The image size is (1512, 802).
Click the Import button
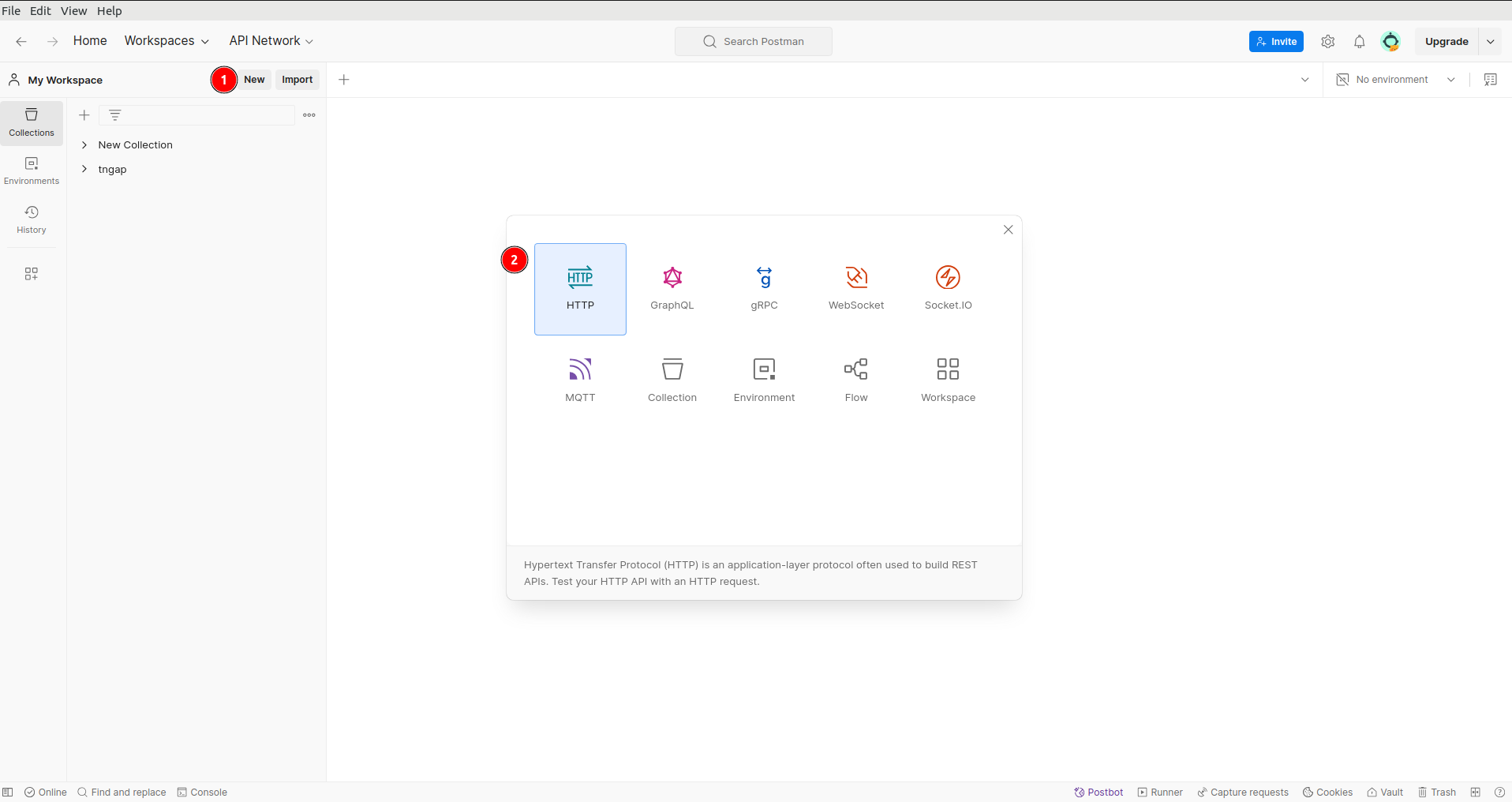(x=298, y=80)
